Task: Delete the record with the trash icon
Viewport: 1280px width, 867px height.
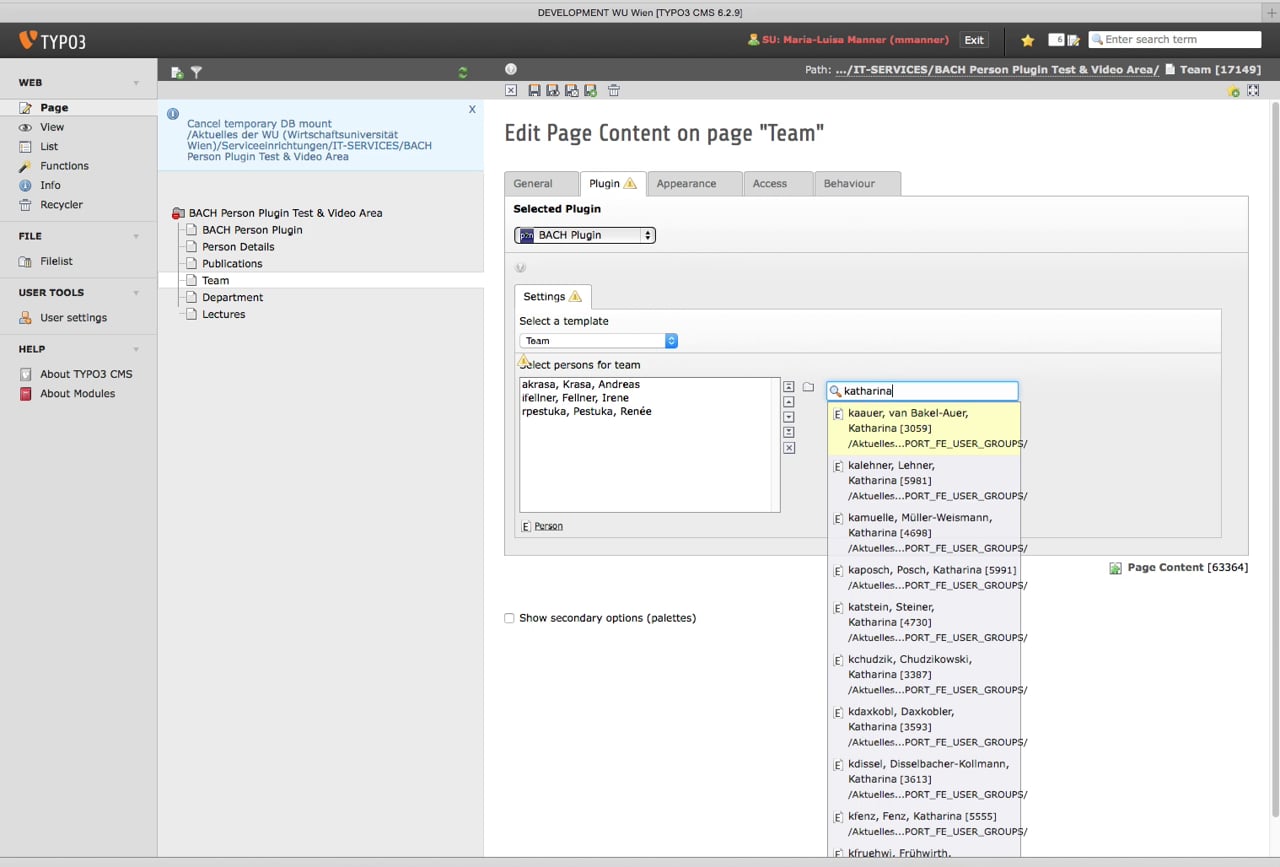Action: (x=614, y=90)
